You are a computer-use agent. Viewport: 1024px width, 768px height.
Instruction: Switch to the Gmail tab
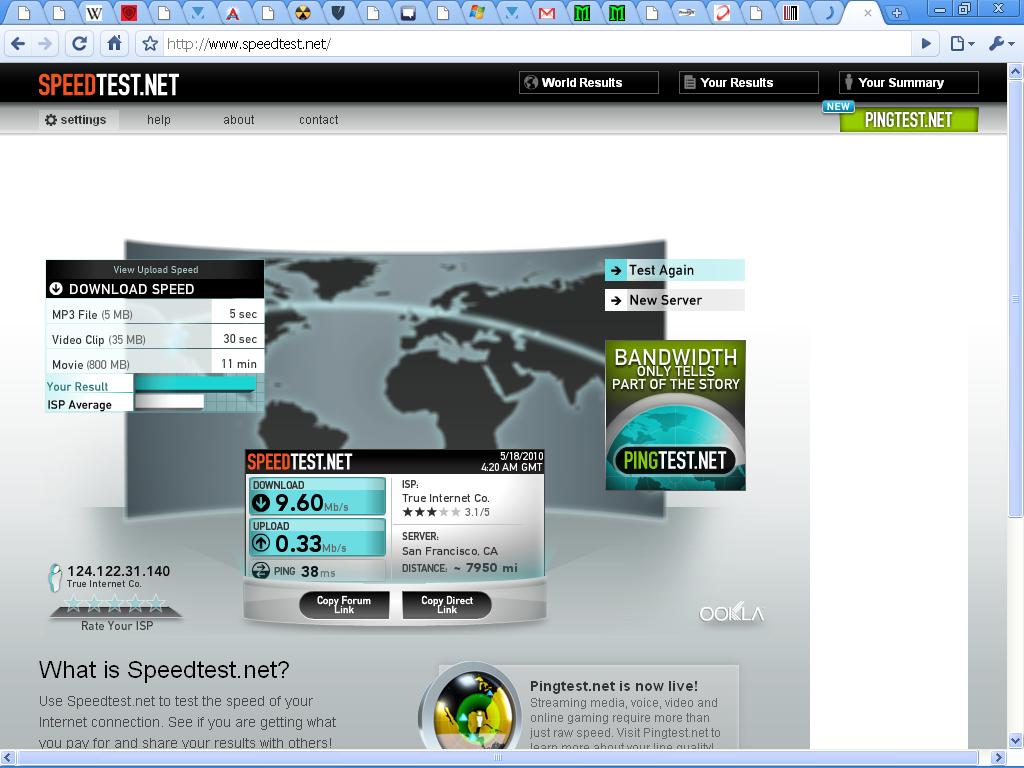tap(547, 13)
